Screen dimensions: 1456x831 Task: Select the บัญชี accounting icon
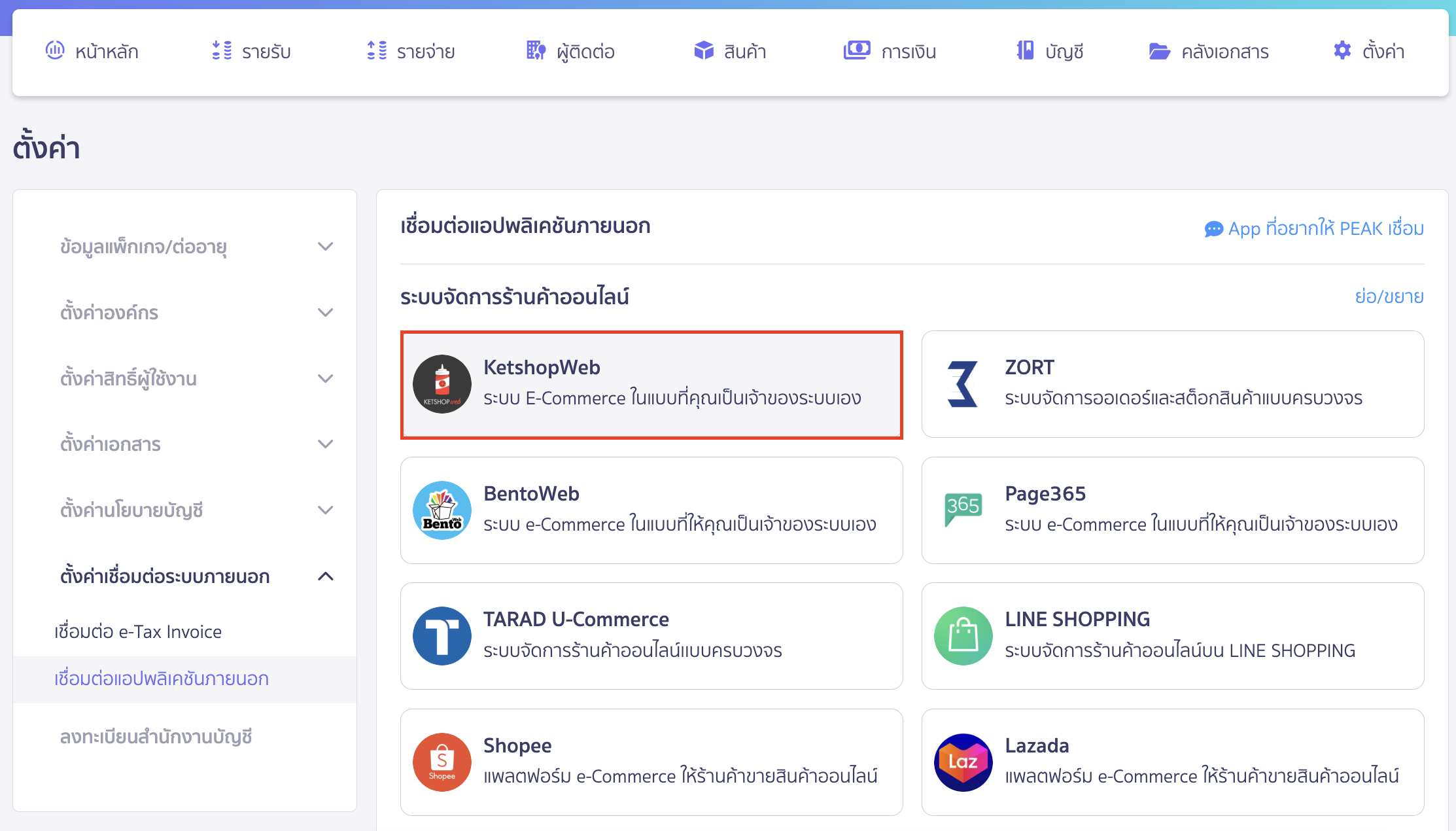(1026, 51)
